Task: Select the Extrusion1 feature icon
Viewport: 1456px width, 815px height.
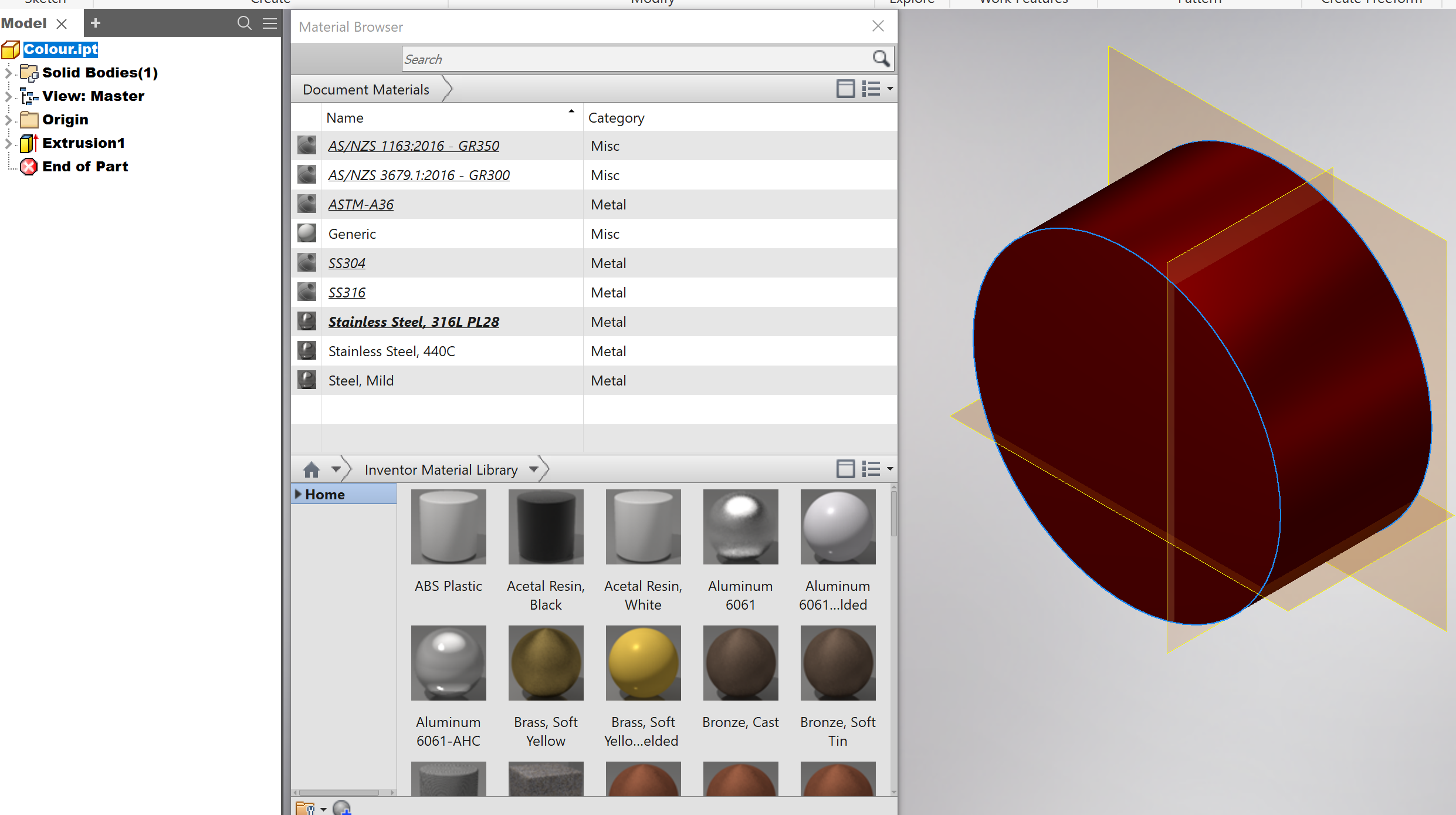Action: (28, 142)
